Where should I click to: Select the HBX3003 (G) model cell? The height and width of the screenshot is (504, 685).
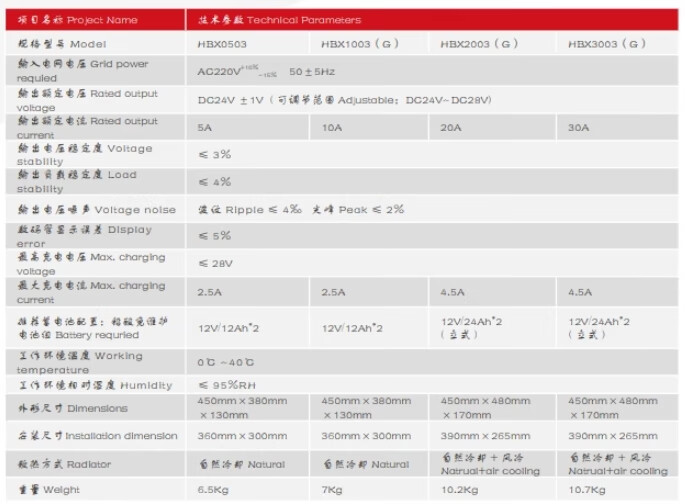[x=606, y=44]
